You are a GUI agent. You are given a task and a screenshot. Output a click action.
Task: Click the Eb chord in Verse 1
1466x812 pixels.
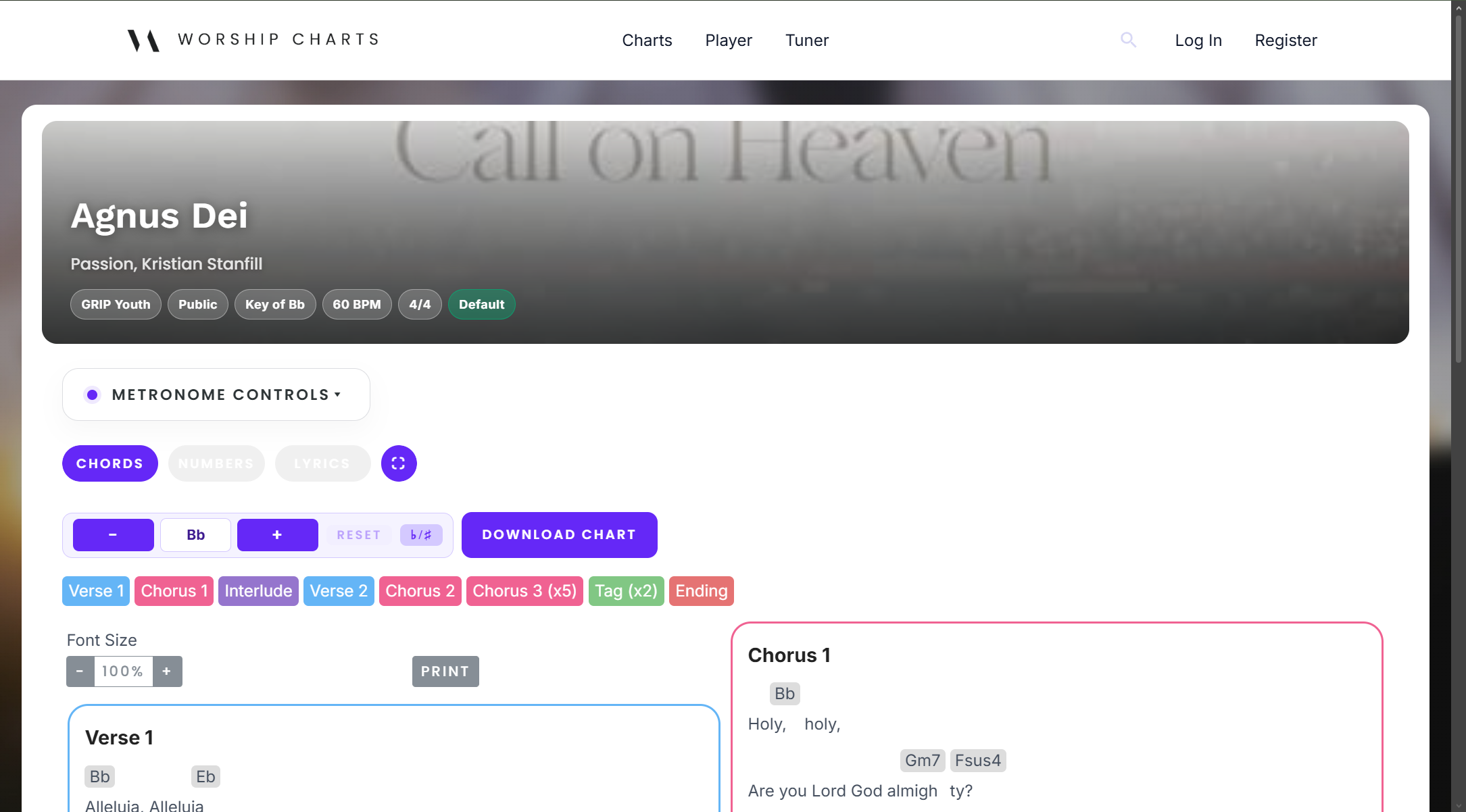[205, 777]
